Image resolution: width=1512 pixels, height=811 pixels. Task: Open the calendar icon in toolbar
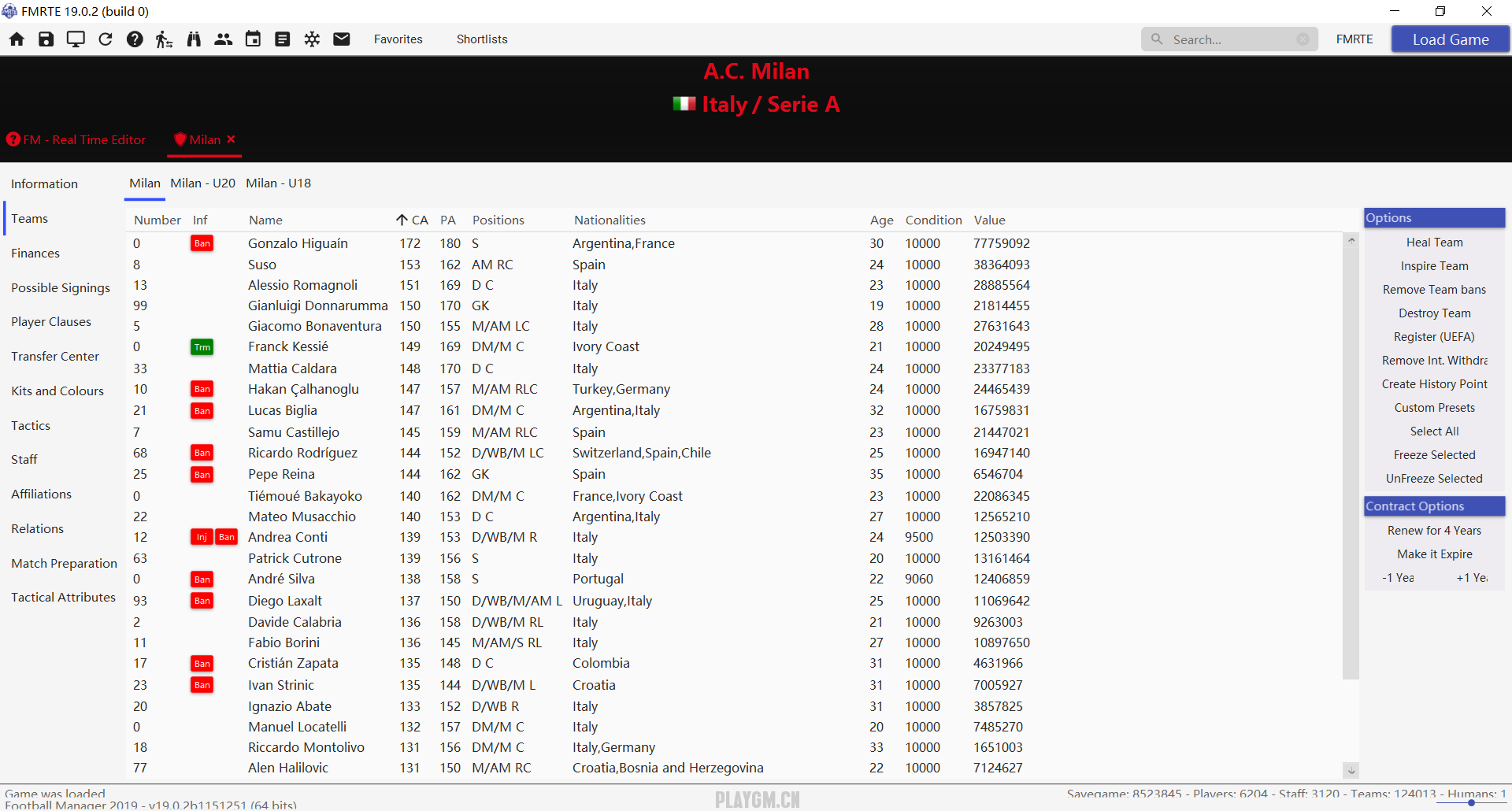click(x=253, y=39)
